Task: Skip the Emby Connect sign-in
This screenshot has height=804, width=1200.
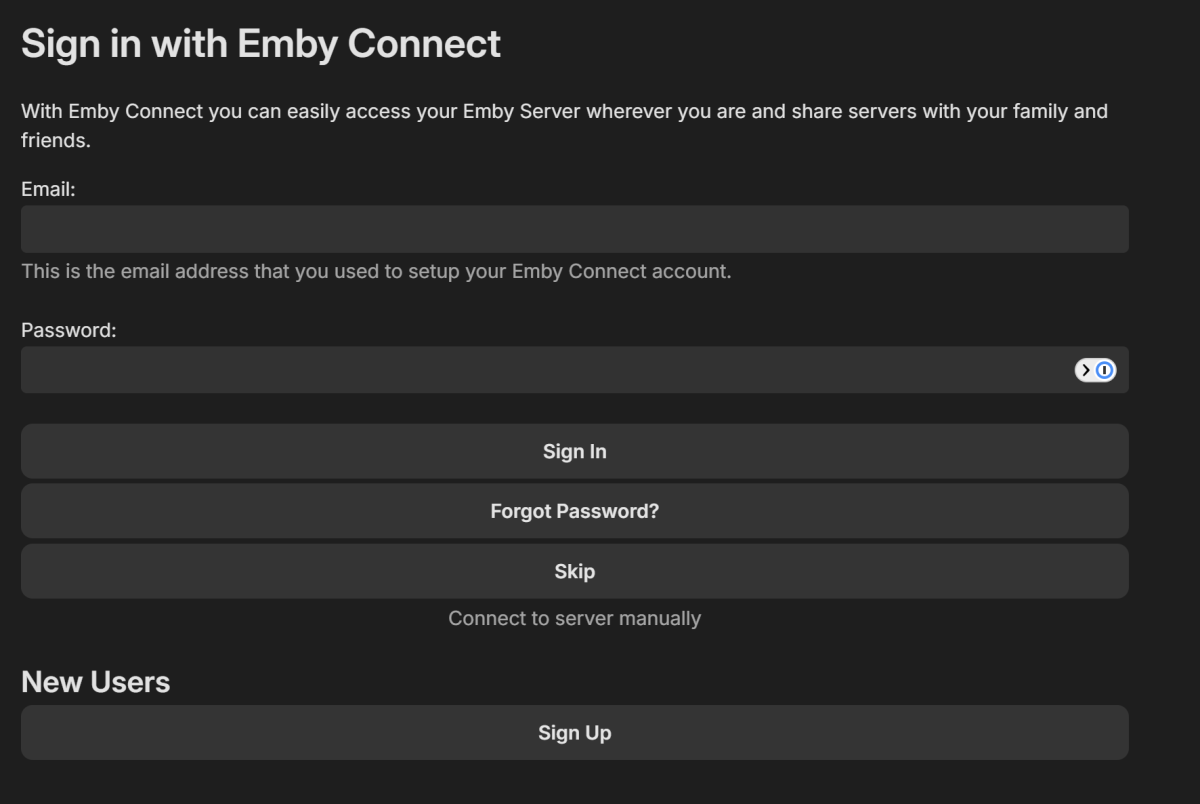Action: [x=574, y=571]
